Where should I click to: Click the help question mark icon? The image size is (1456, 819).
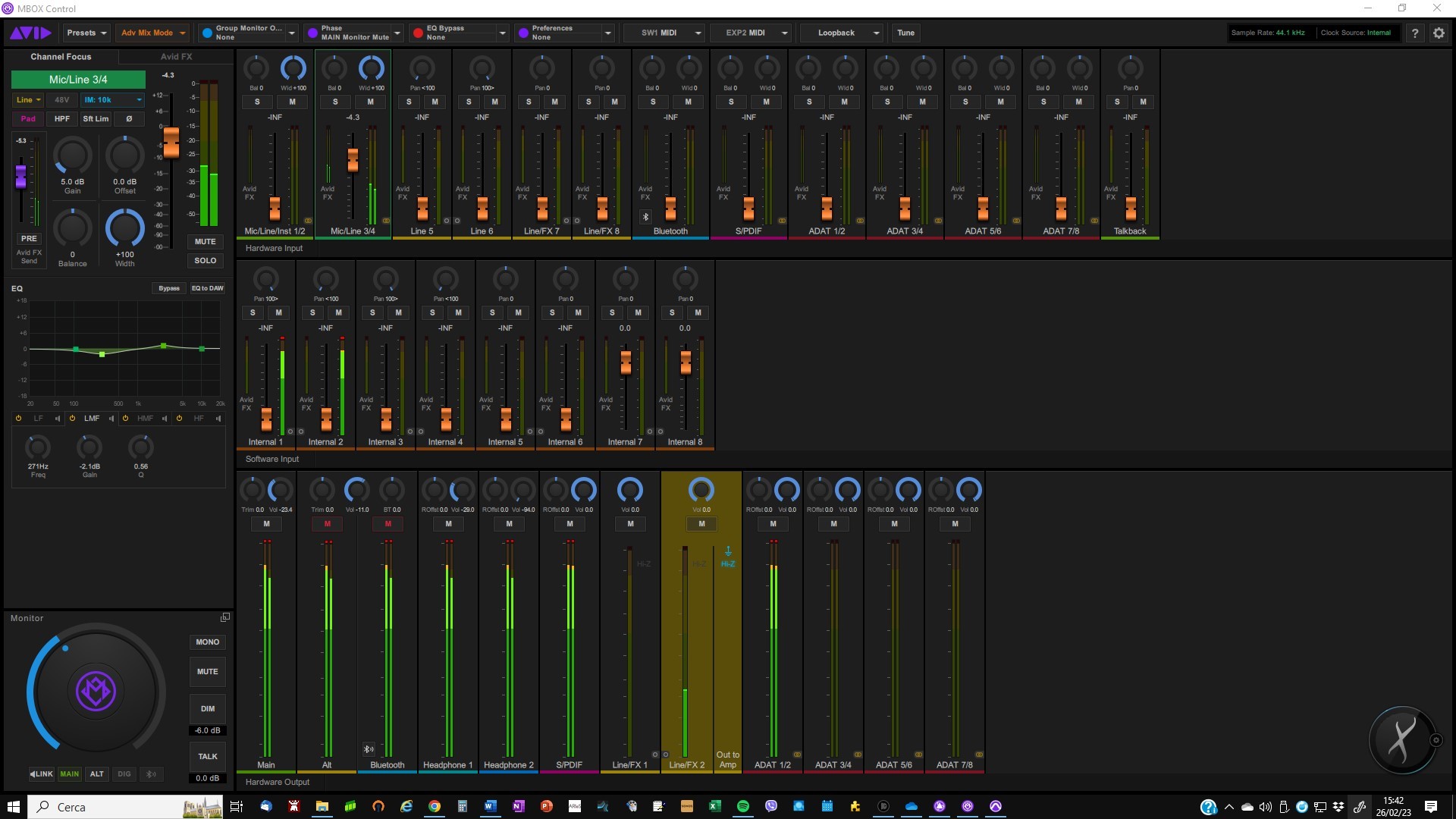pyautogui.click(x=1414, y=33)
